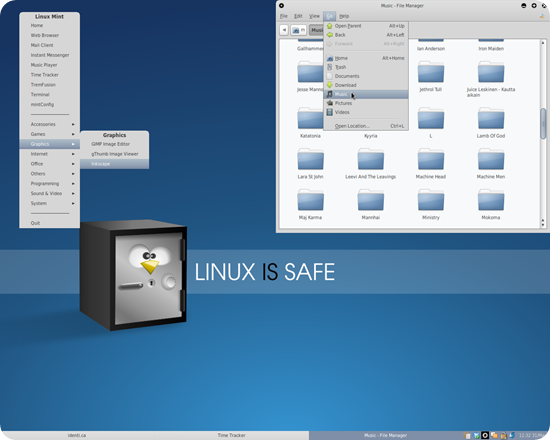
Task: Expand the System submenu
Action: (49, 203)
